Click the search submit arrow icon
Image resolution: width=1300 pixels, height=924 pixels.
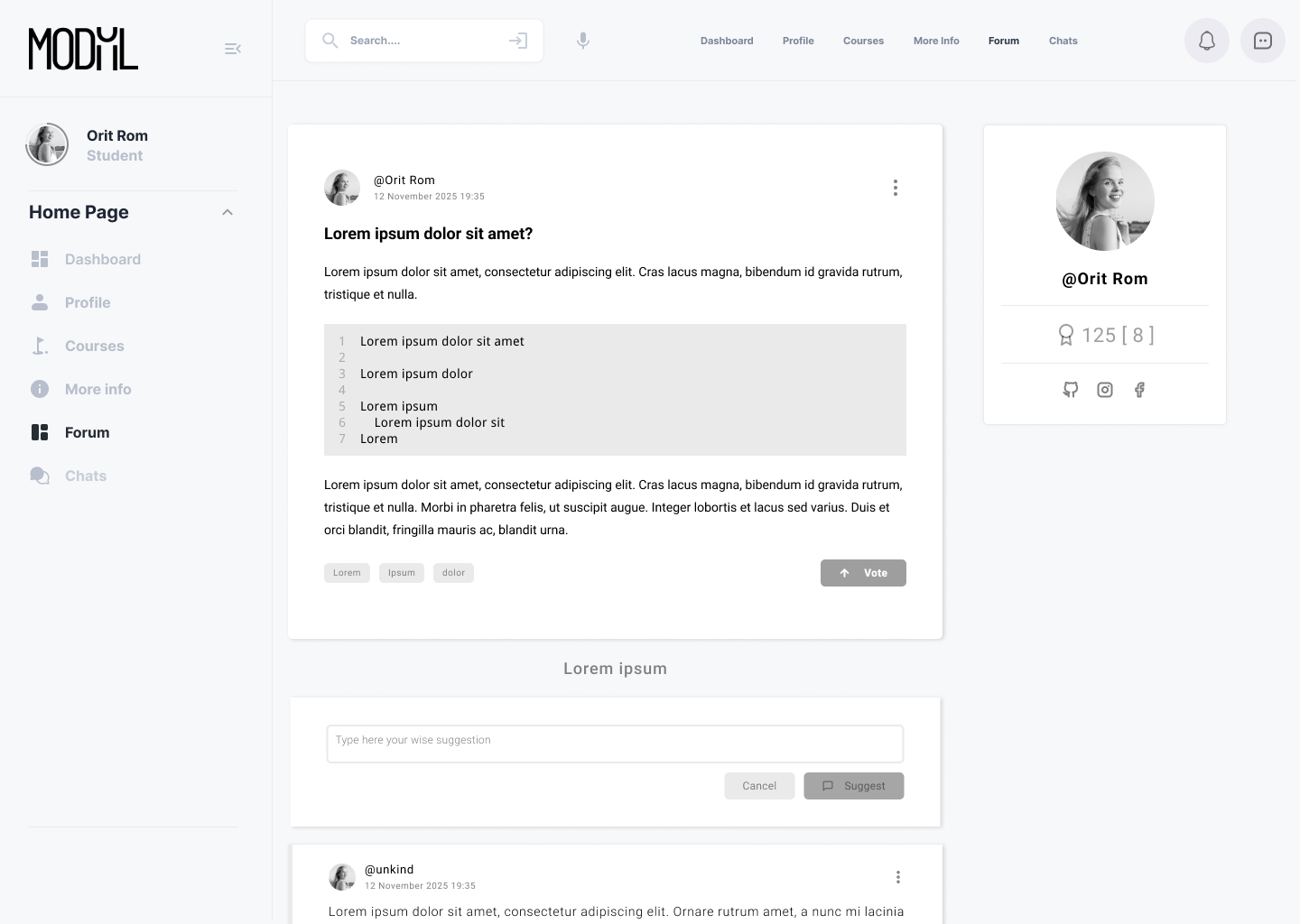click(517, 41)
